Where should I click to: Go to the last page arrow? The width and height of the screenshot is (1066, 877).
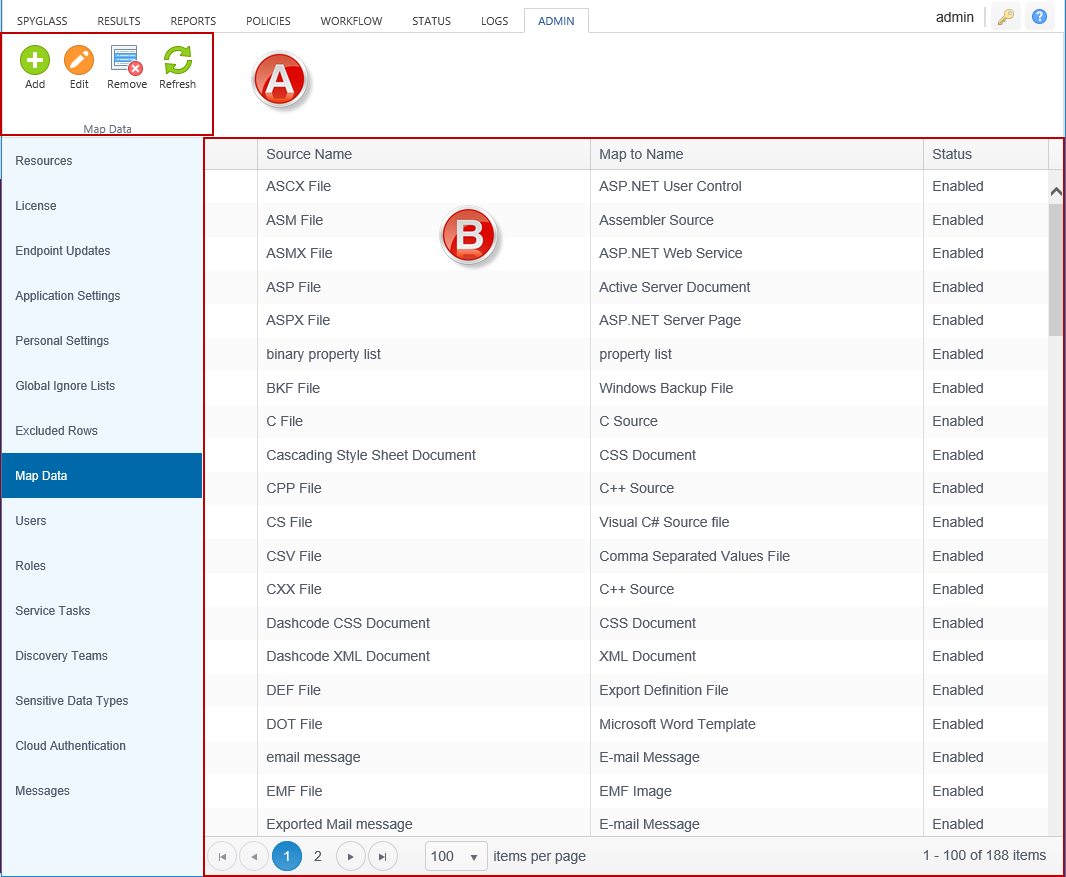point(383,856)
